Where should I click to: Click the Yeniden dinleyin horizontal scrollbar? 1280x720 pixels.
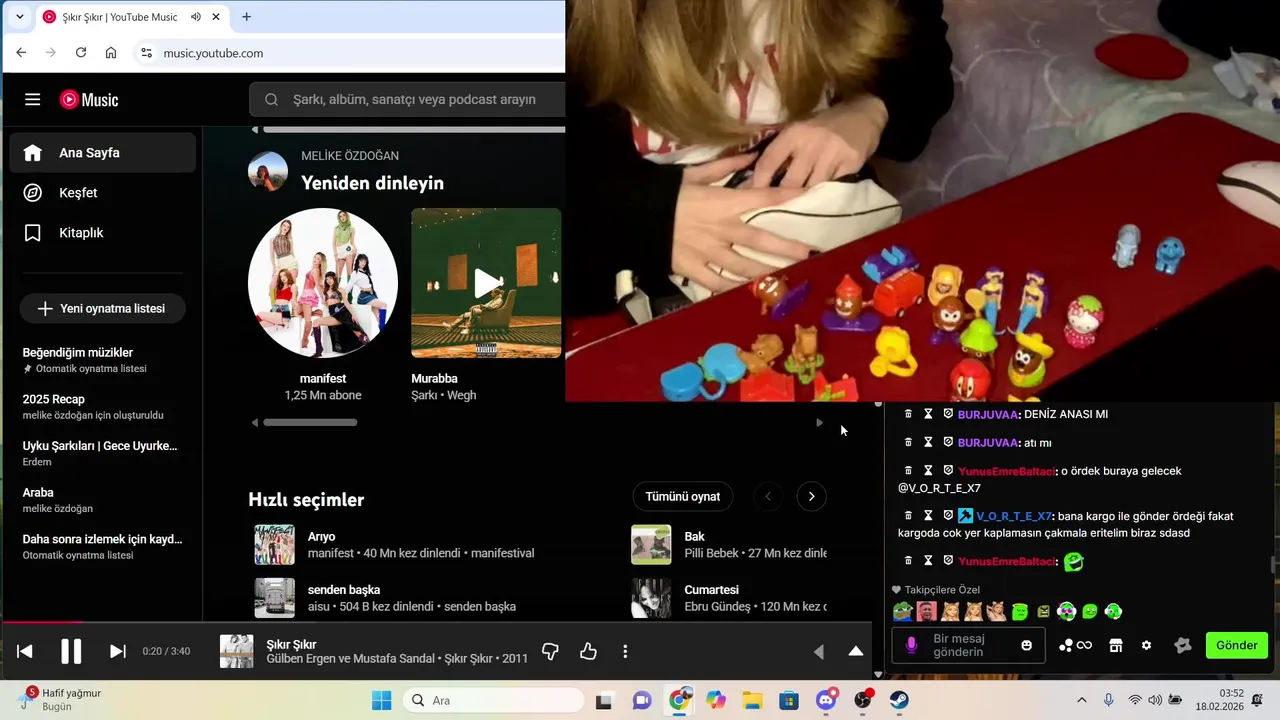(x=310, y=422)
